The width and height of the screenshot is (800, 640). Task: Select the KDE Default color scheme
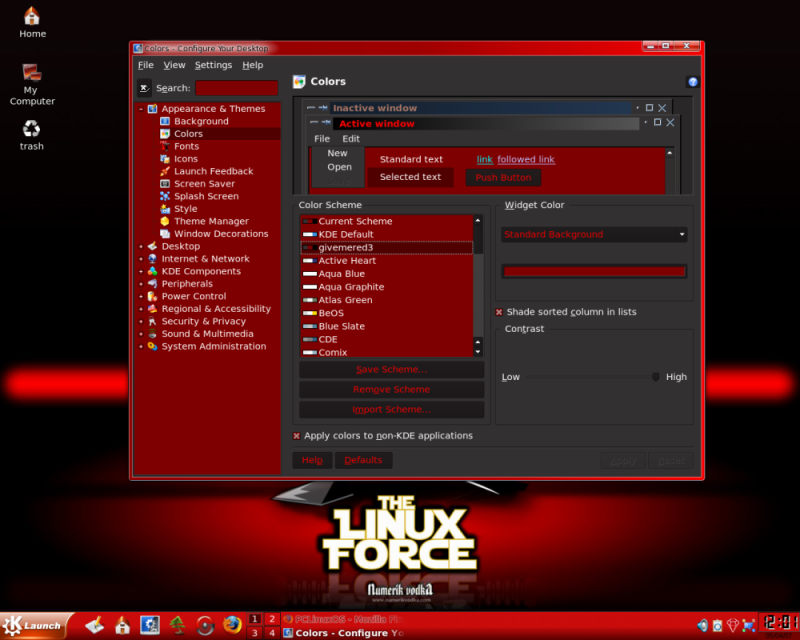(387, 234)
